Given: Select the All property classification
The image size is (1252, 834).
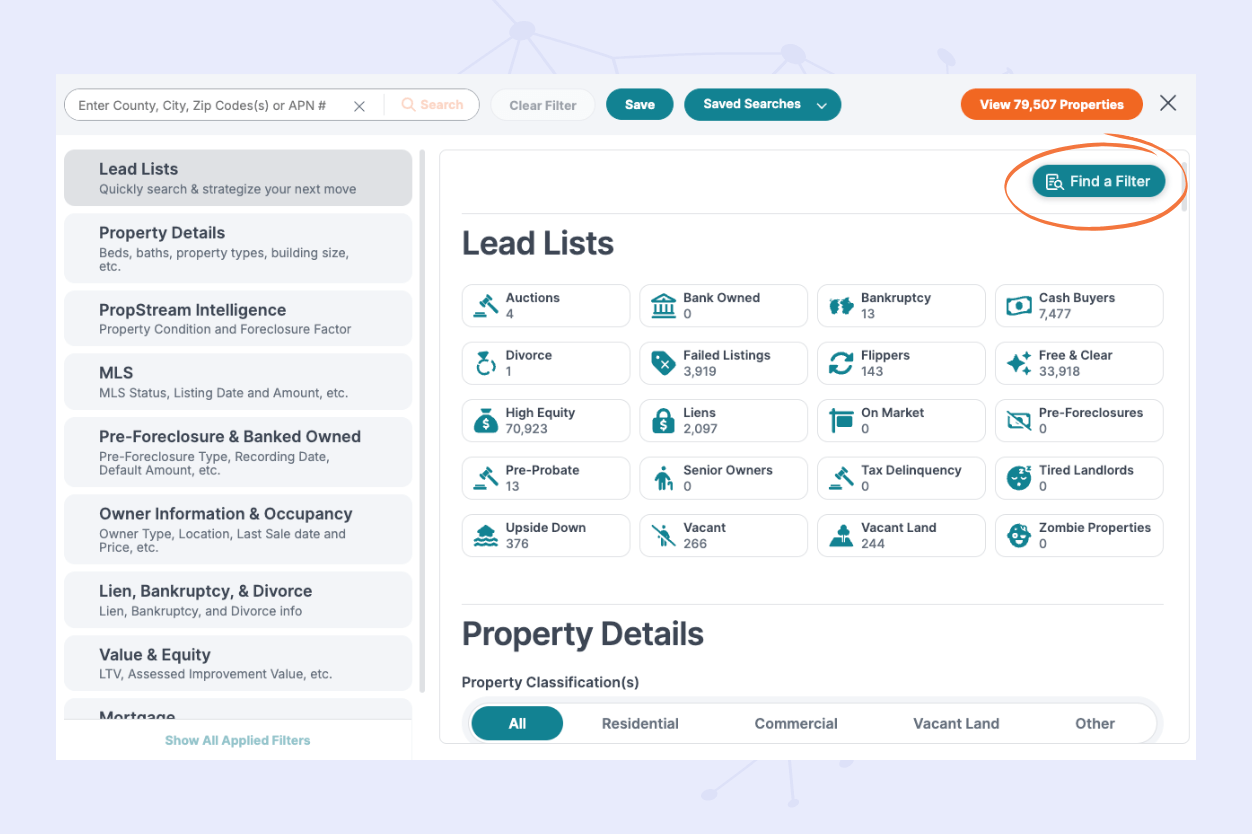Looking at the screenshot, I should [x=517, y=723].
